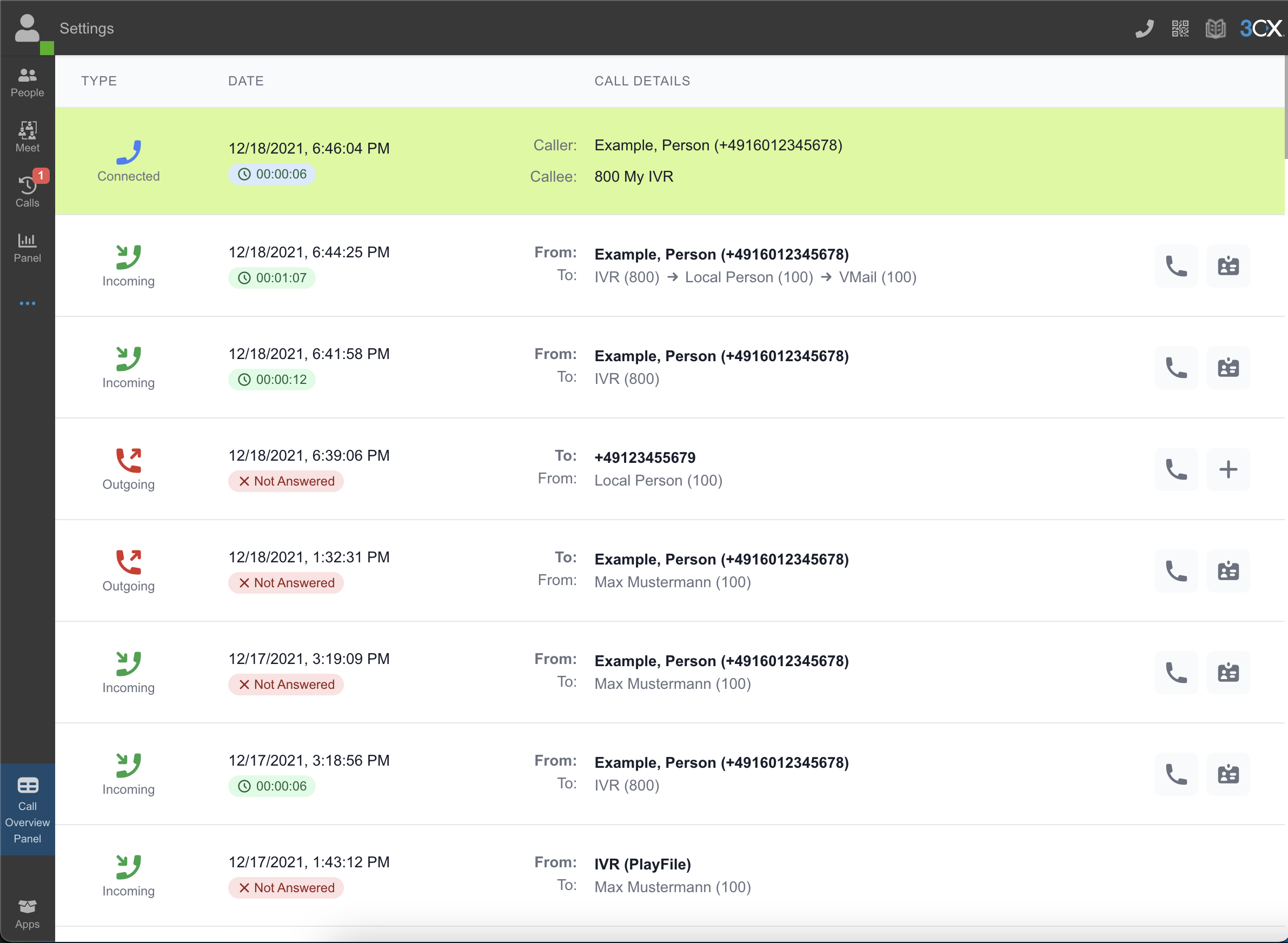Screen dimensions: 1288x943
Task: Open the Meet sidebar section
Action: pos(28,137)
